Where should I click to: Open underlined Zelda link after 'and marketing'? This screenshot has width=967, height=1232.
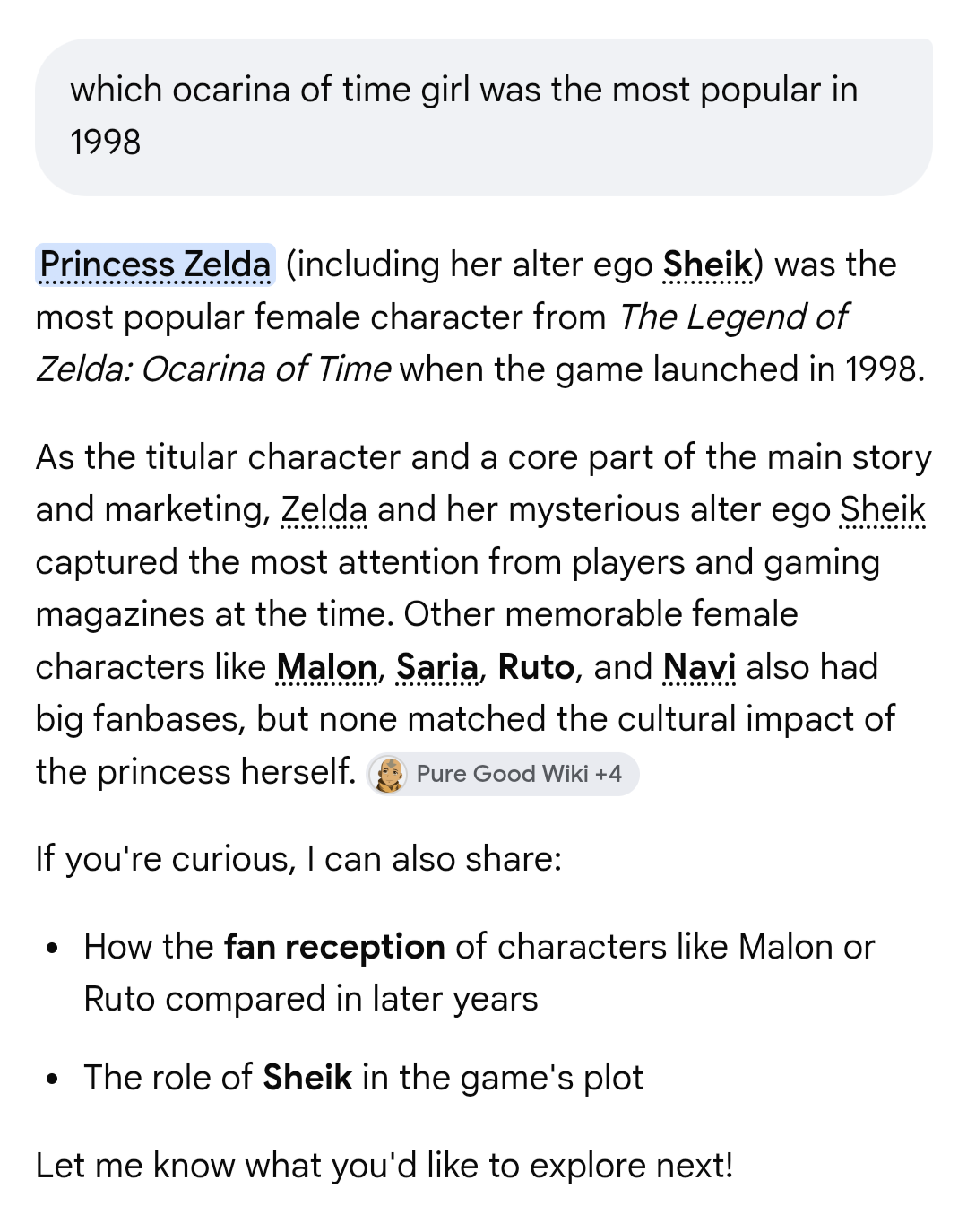(x=324, y=509)
